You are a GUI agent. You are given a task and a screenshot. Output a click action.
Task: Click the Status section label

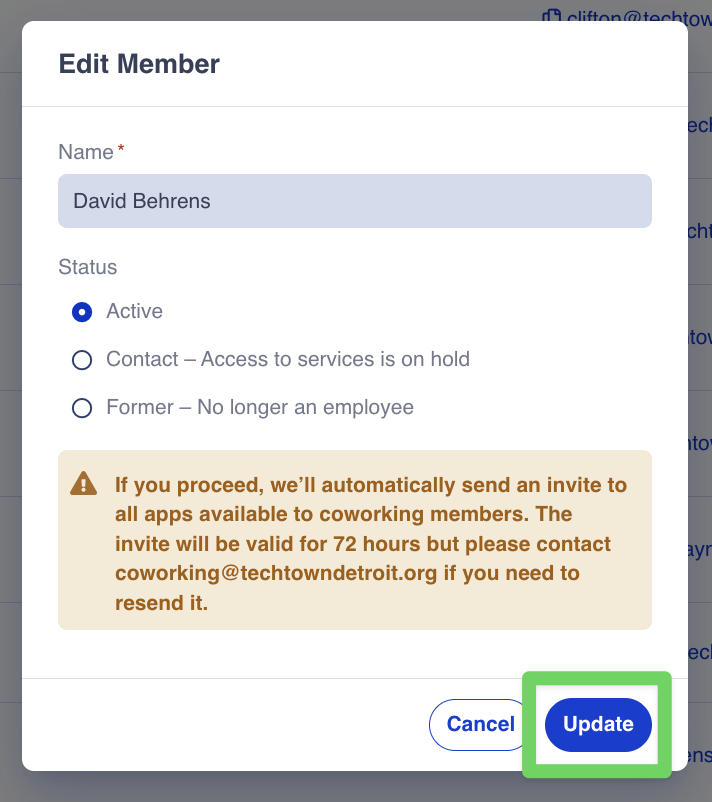(88, 267)
